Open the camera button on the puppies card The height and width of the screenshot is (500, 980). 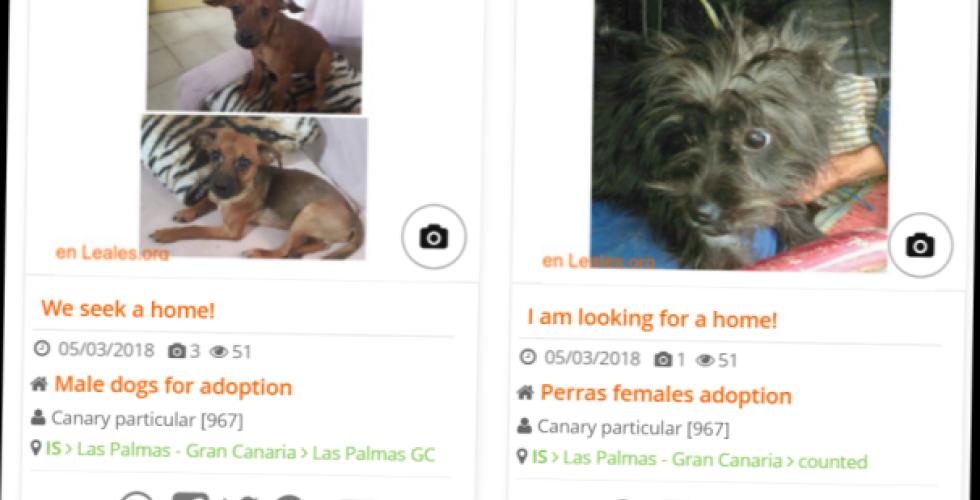434,237
